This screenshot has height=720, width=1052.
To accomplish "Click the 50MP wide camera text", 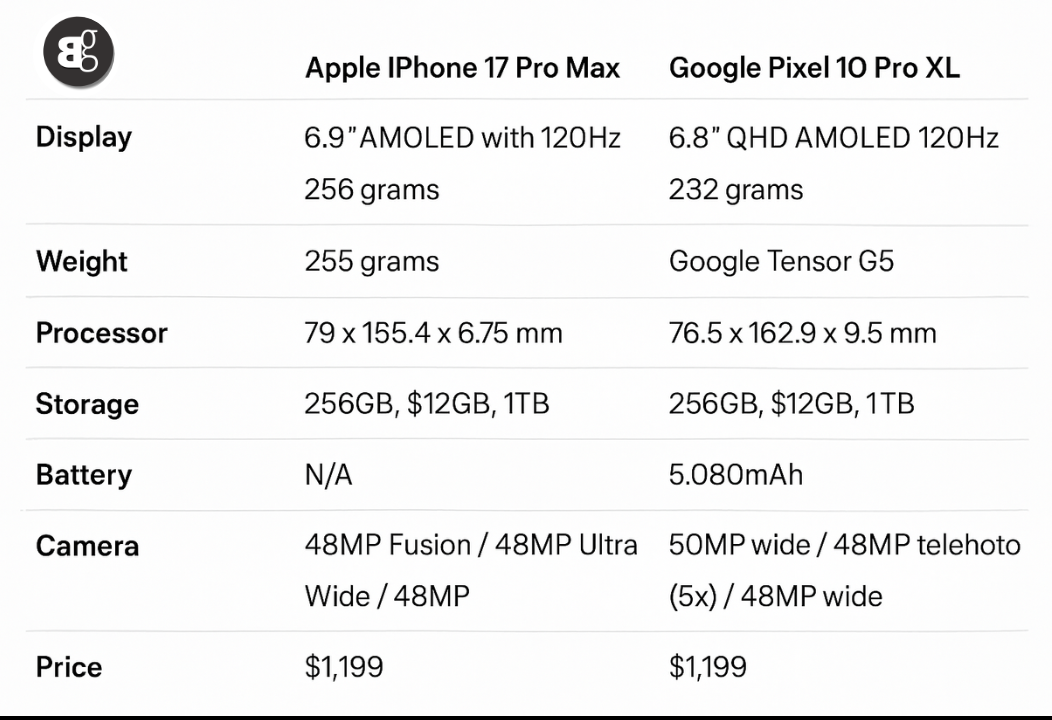I will pos(739,546).
